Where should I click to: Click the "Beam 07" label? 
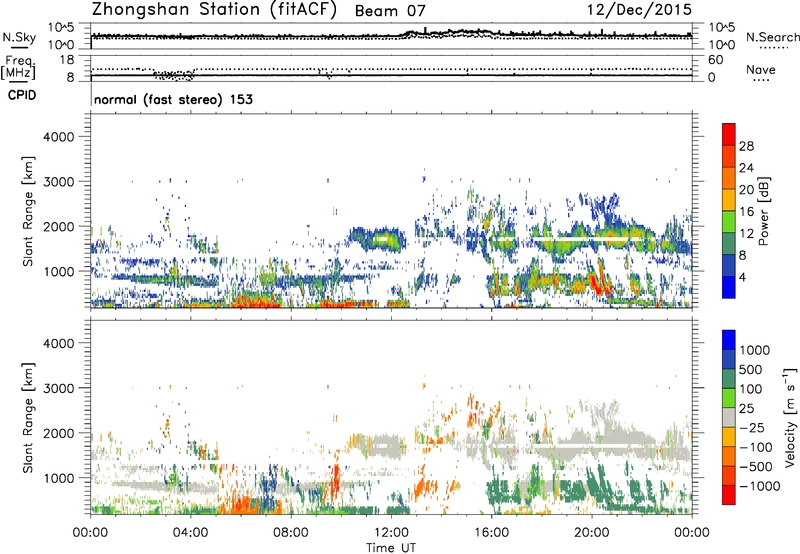[390, 11]
